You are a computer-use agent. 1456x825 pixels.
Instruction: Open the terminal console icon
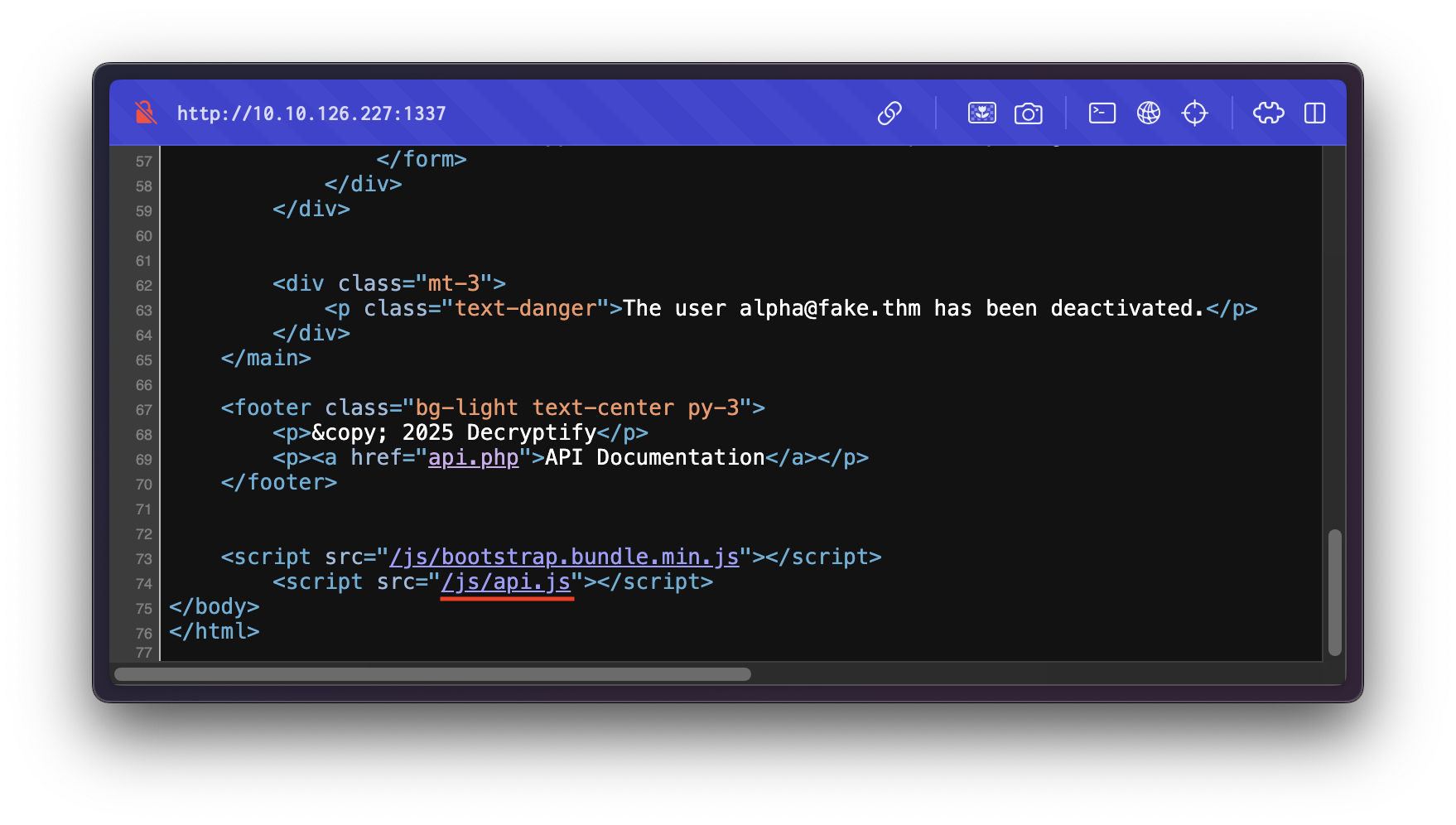tap(1102, 113)
